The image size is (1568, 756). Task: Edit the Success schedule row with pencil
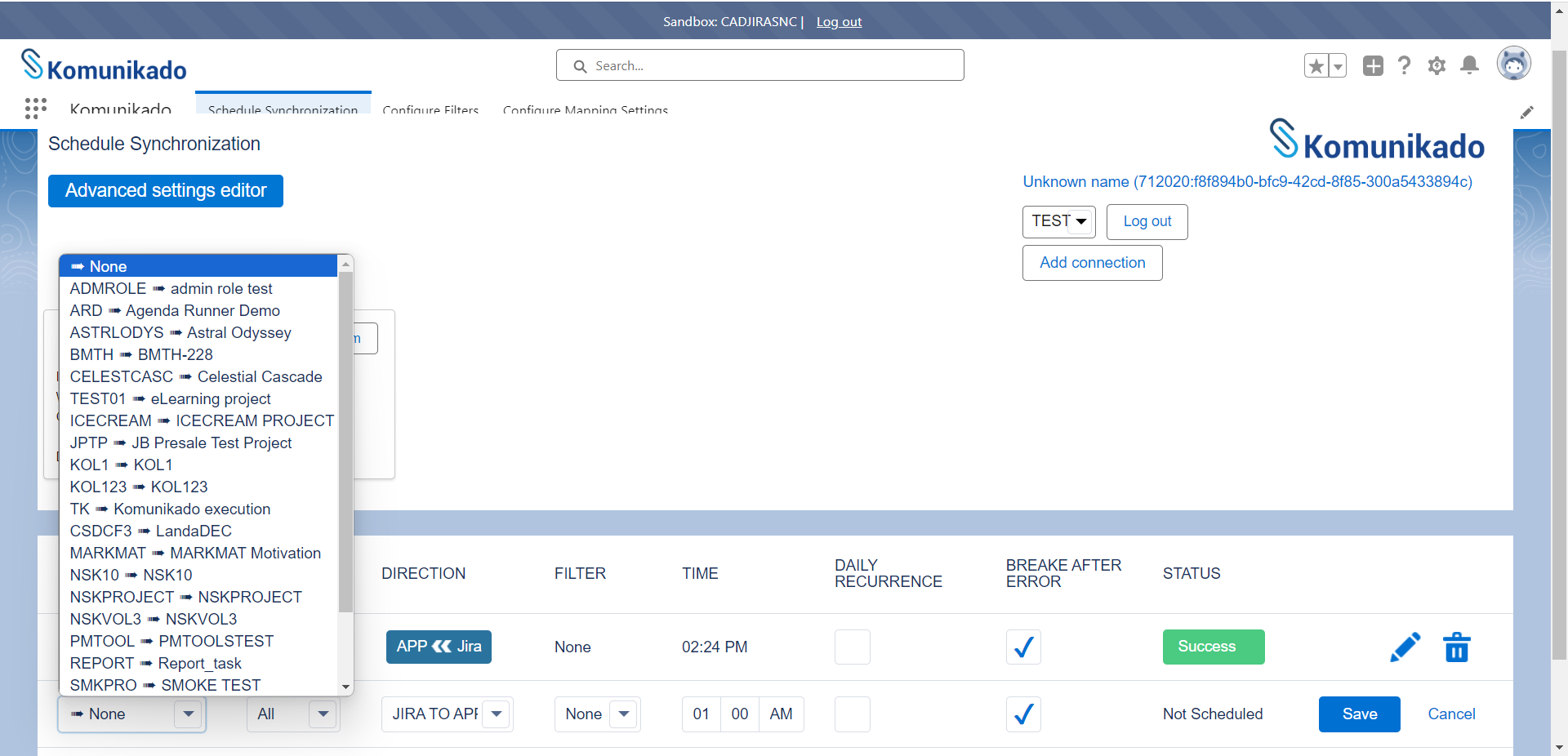pos(1405,647)
